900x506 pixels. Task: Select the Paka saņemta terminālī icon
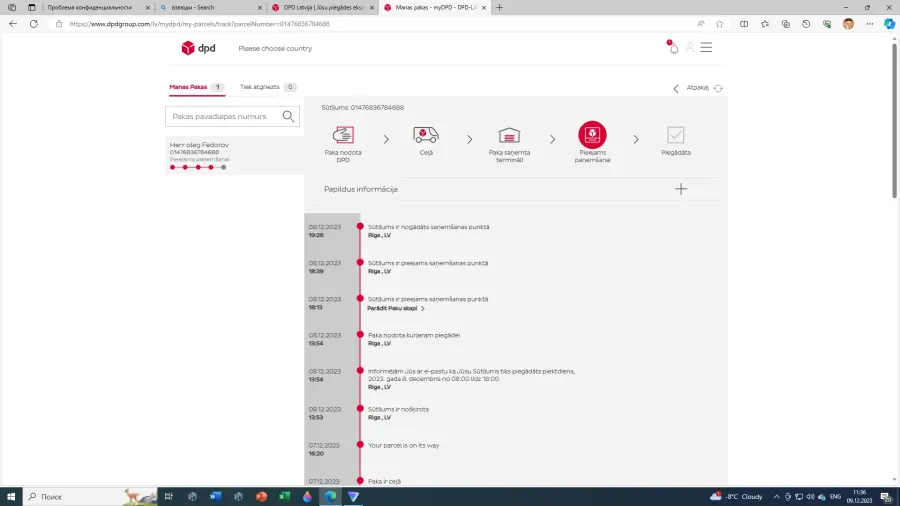(509, 135)
